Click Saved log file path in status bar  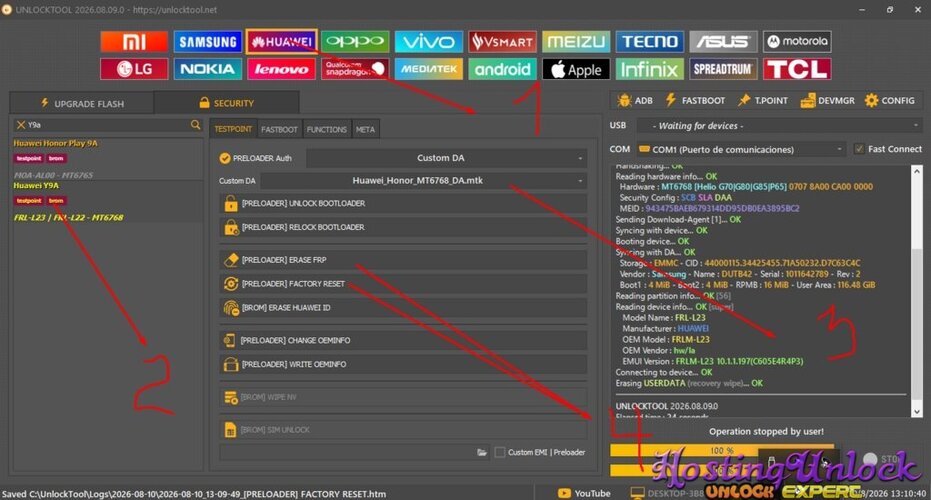pyautogui.click(x=194, y=494)
